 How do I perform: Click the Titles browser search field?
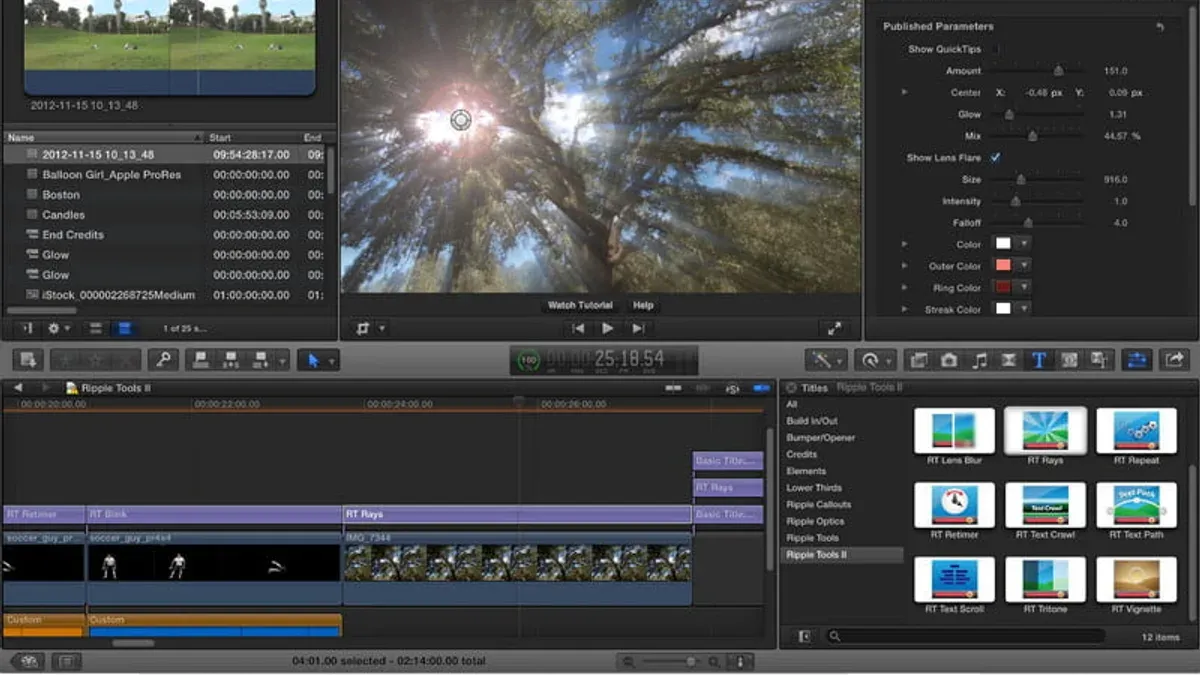click(x=965, y=636)
